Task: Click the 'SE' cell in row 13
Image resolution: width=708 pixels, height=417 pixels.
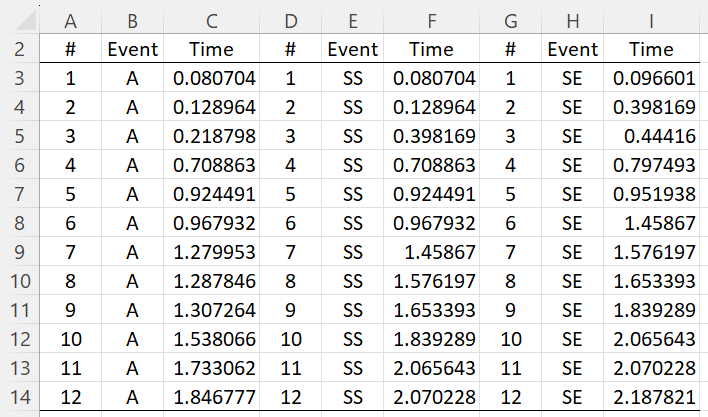Action: [573, 368]
